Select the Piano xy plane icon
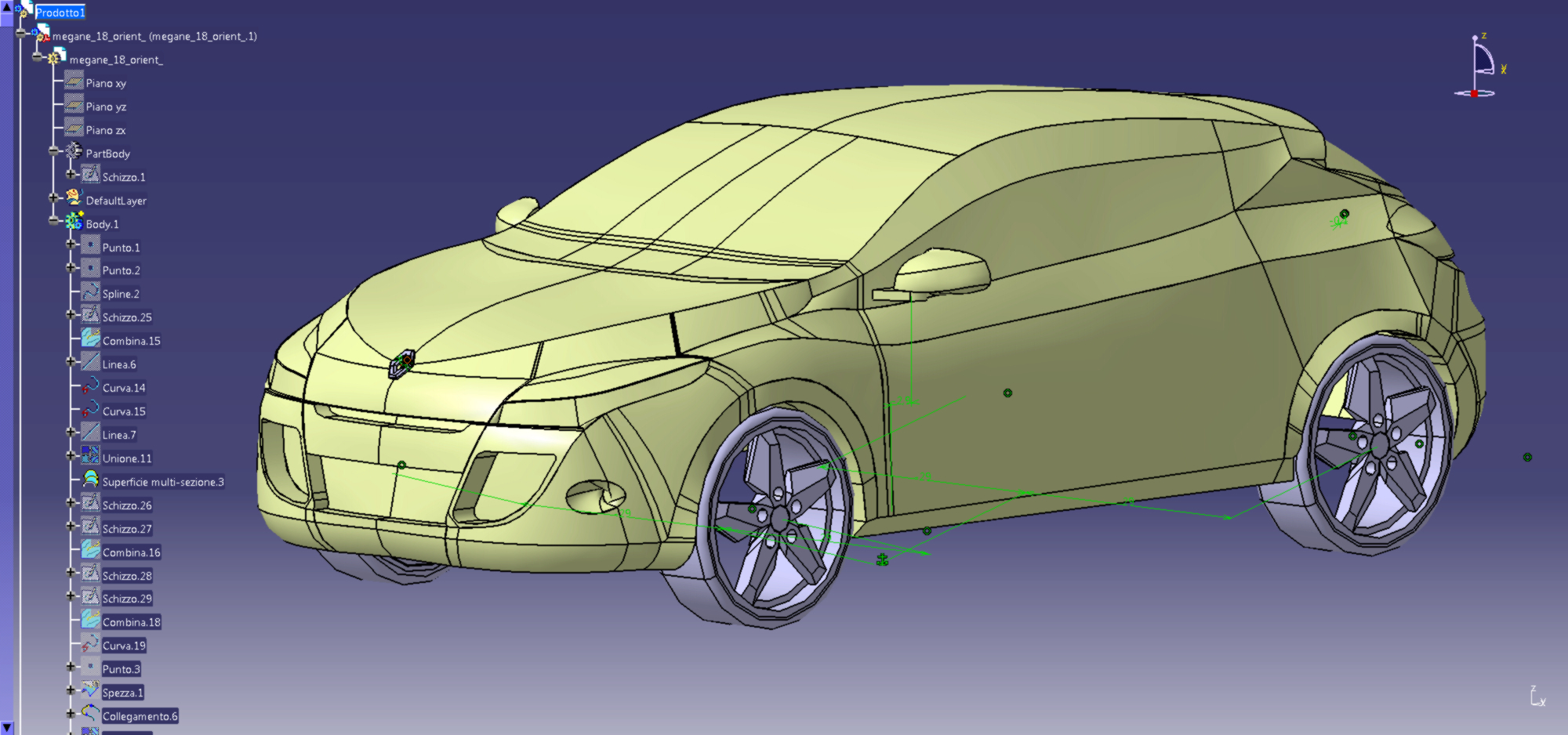1568x735 pixels. point(74,81)
